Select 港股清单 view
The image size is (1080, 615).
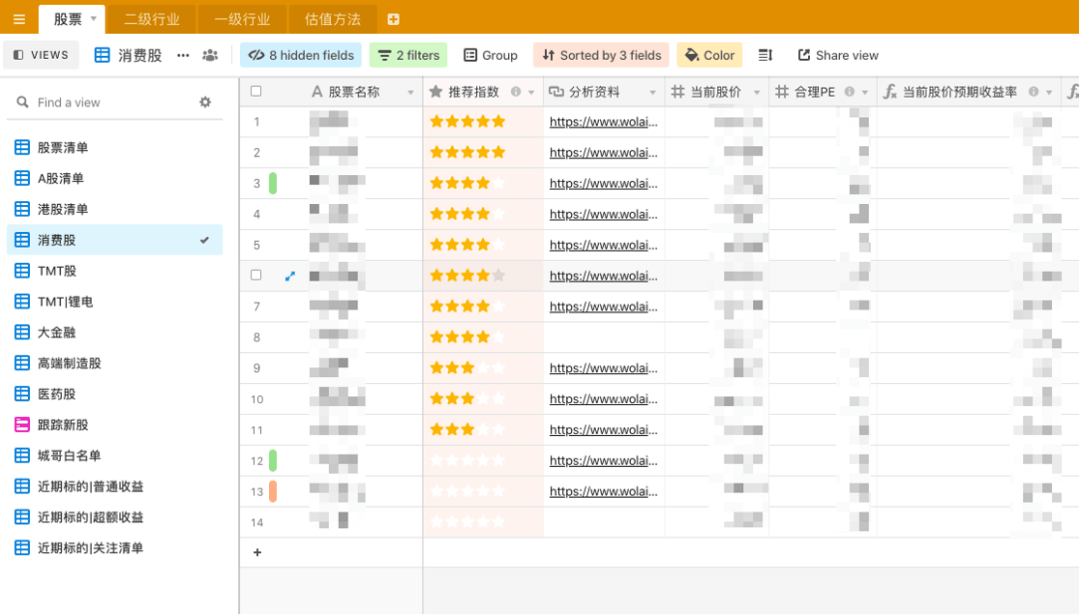pos(115,209)
